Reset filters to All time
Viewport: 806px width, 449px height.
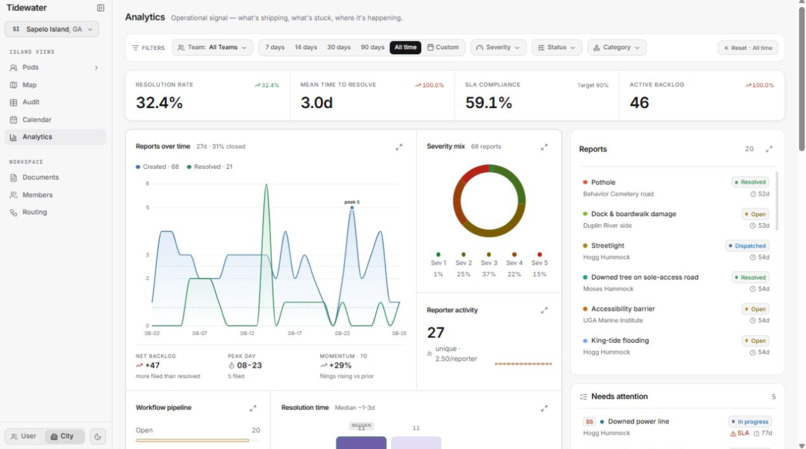pos(748,48)
